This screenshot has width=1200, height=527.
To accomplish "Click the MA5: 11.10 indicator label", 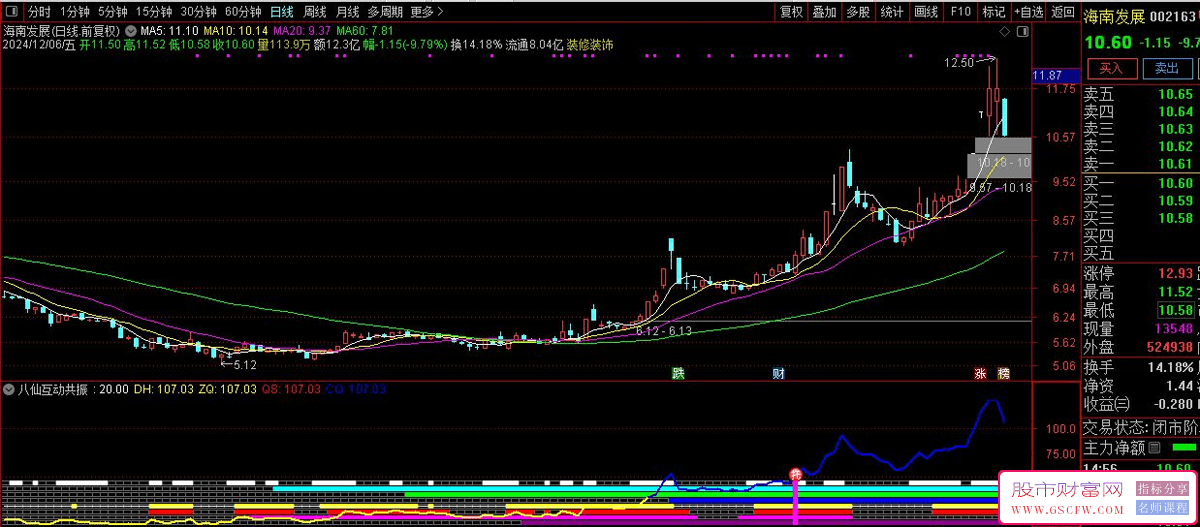I will click(168, 32).
